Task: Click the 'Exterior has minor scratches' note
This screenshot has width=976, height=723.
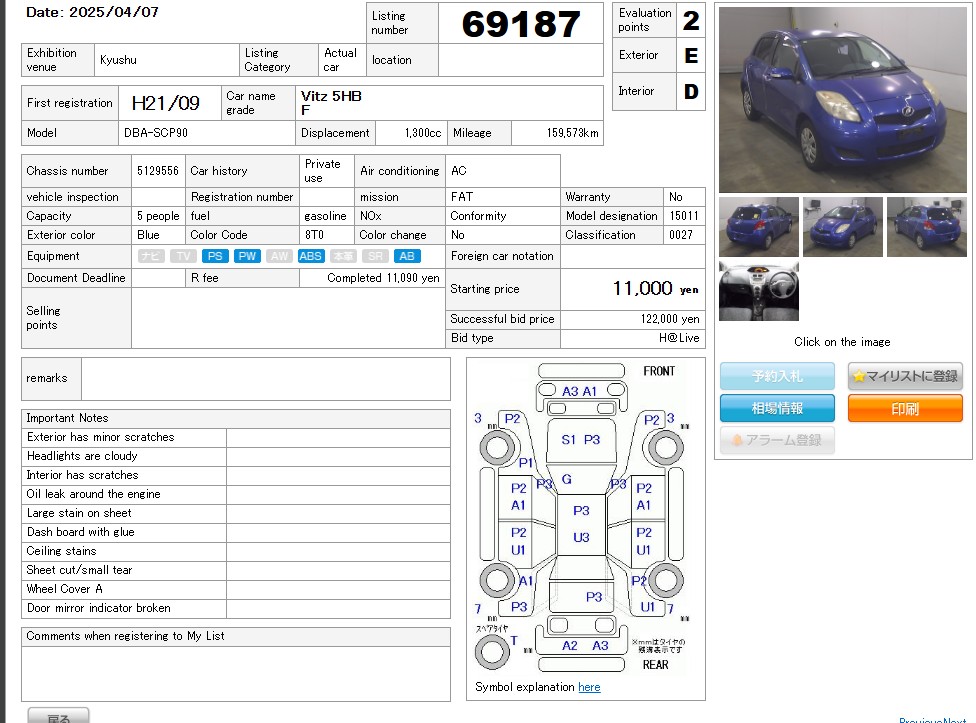Action: pos(100,437)
